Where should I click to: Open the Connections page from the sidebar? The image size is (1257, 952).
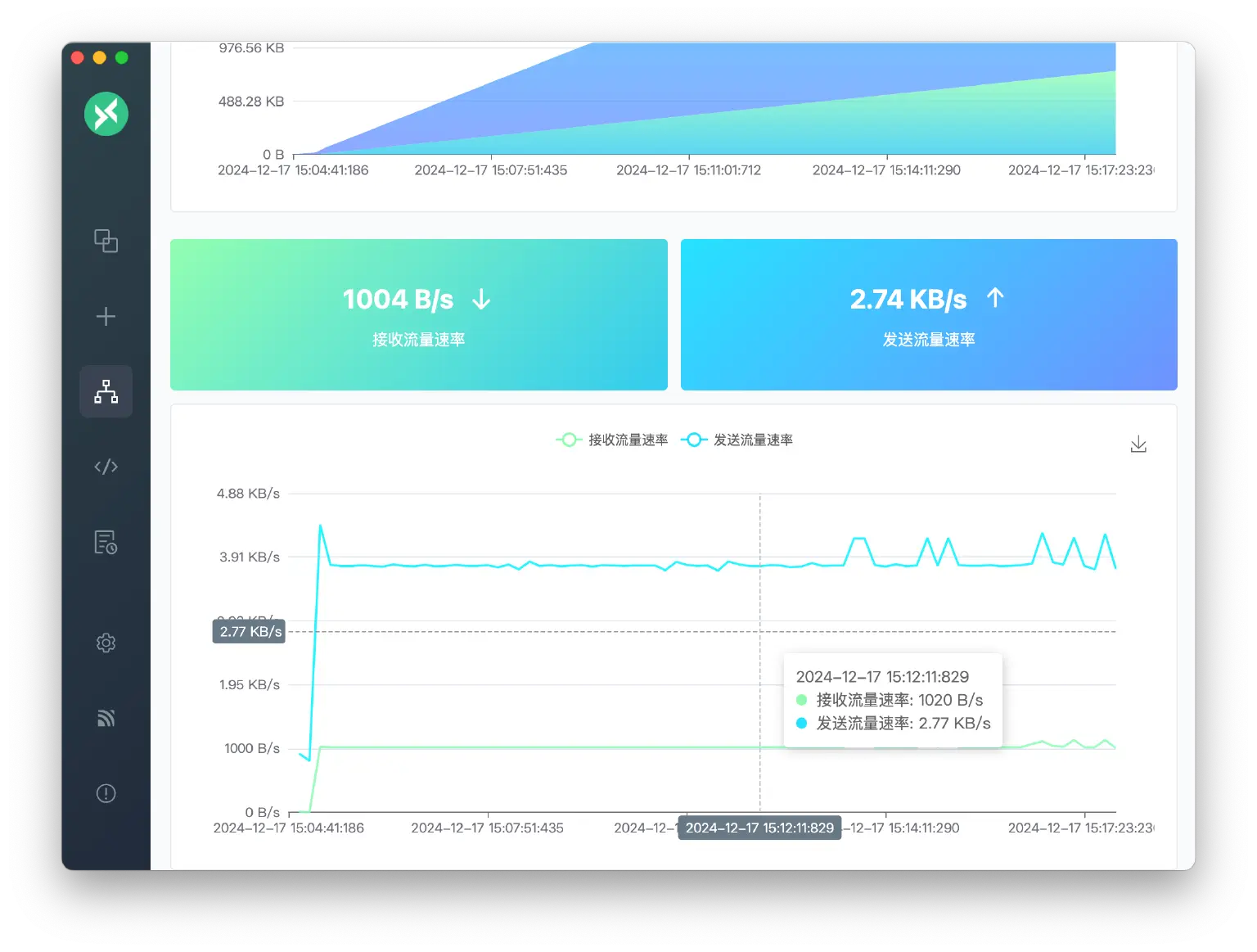(106, 241)
